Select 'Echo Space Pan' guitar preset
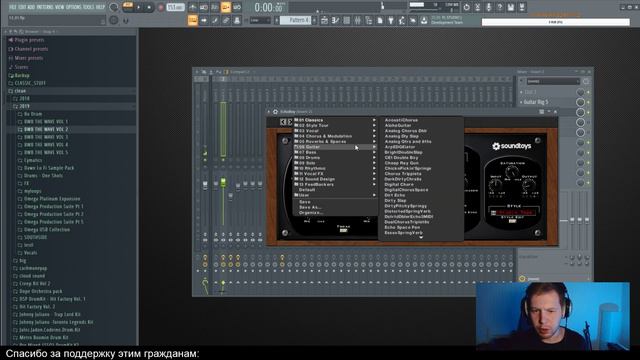This screenshot has height=360, width=640. [402, 227]
